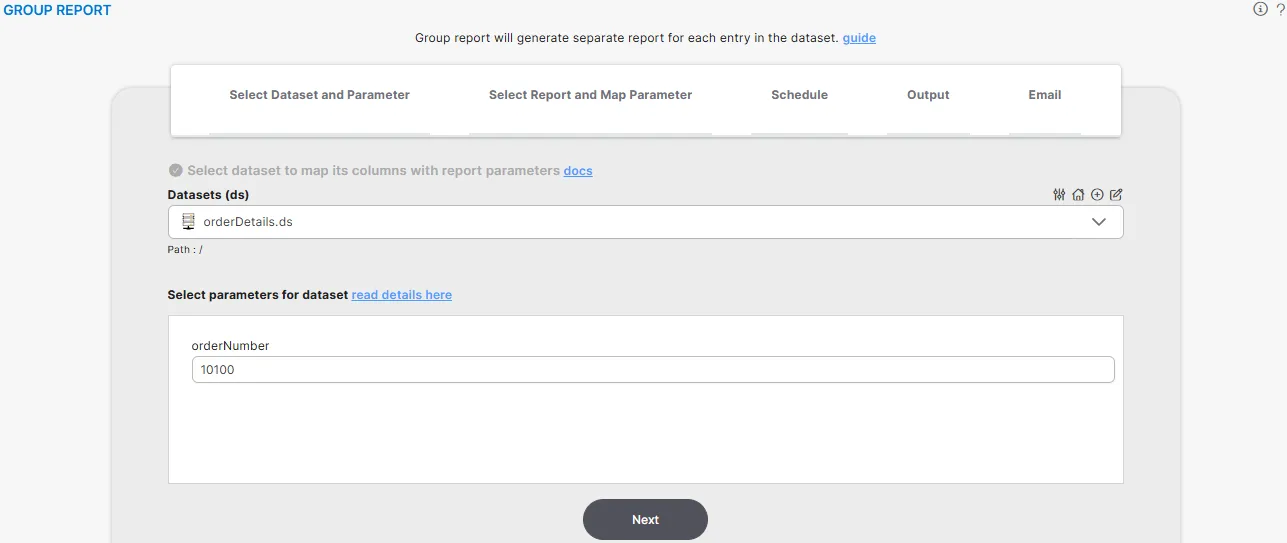Follow the docs link beside Select dataset
The image size is (1287, 543).
click(x=578, y=171)
